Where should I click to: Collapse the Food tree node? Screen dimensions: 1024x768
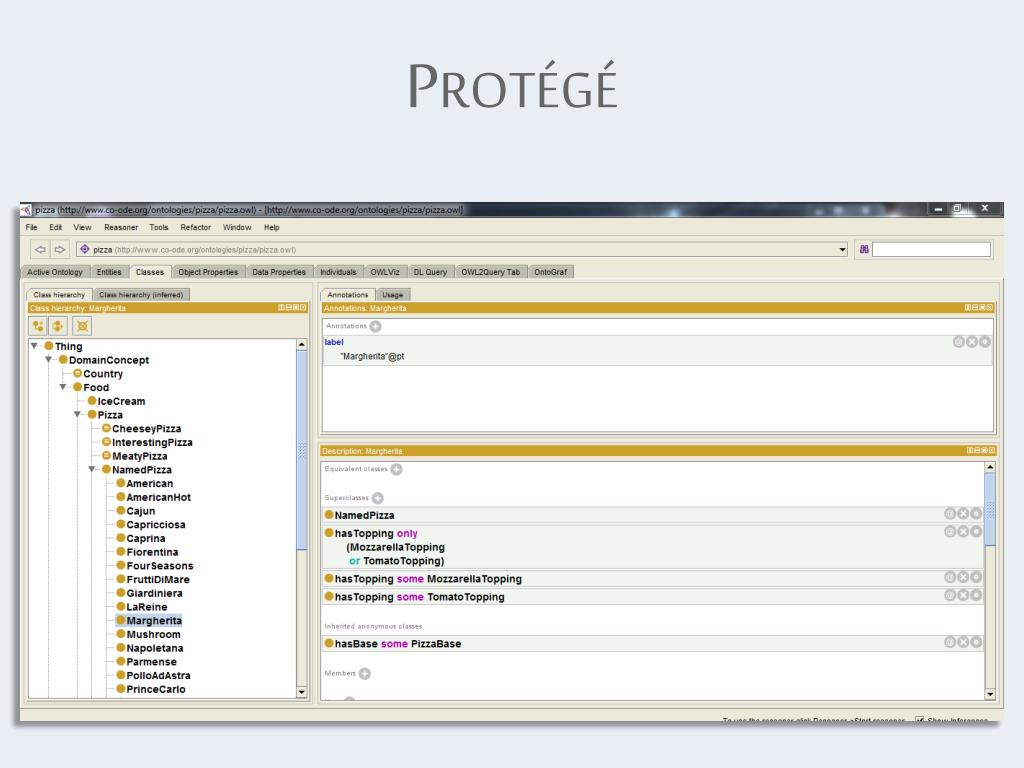(x=63, y=387)
